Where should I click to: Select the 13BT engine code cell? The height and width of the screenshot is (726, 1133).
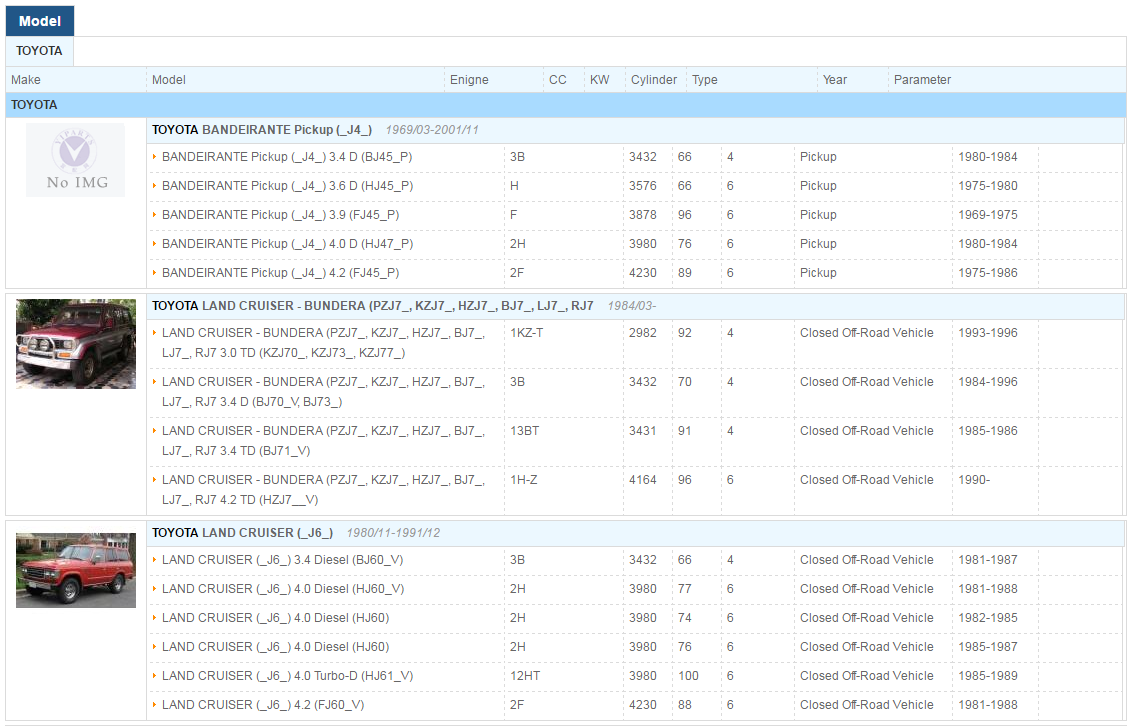pyautogui.click(x=525, y=431)
